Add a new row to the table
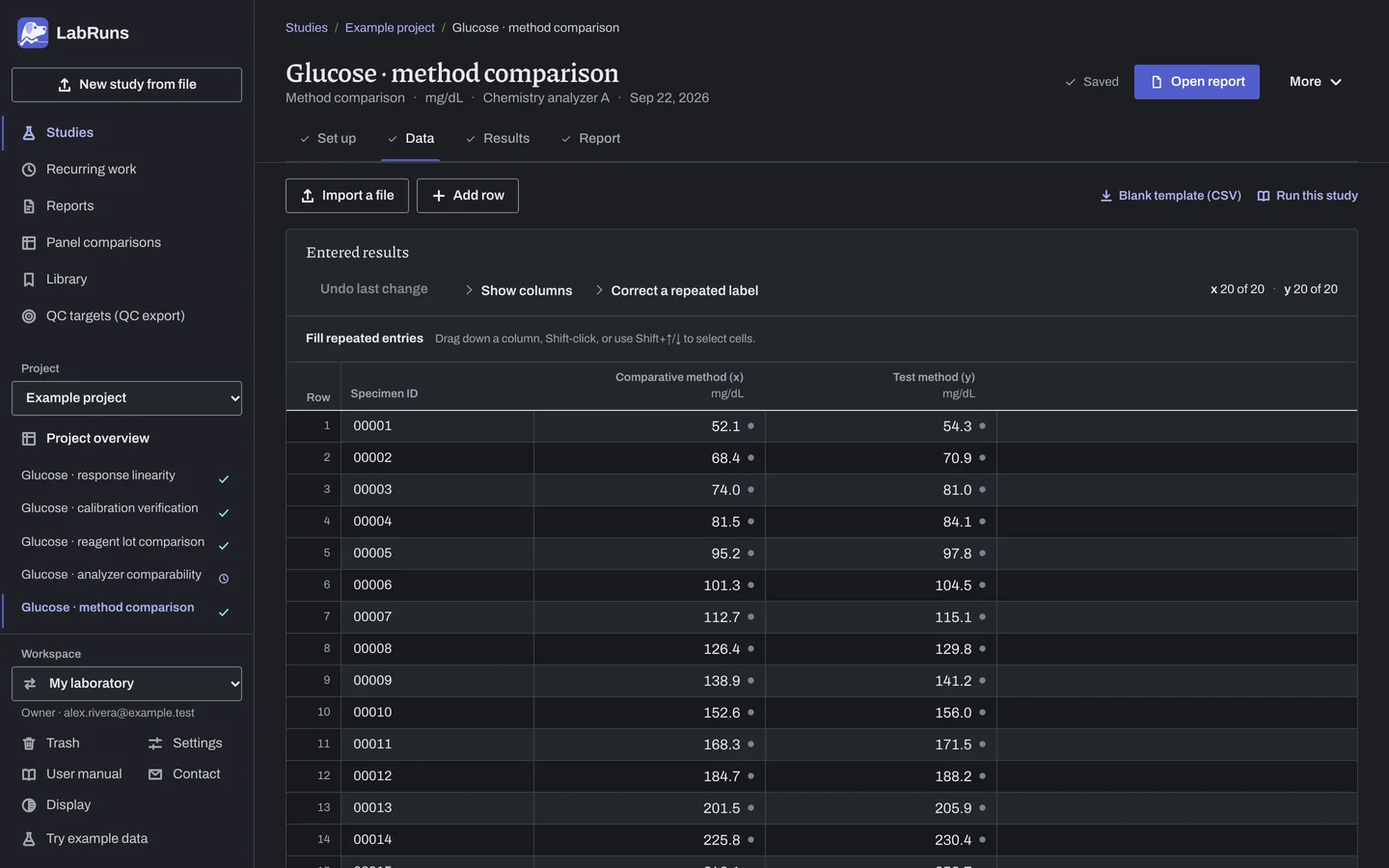Screen dimensions: 1389x868 click(468, 196)
